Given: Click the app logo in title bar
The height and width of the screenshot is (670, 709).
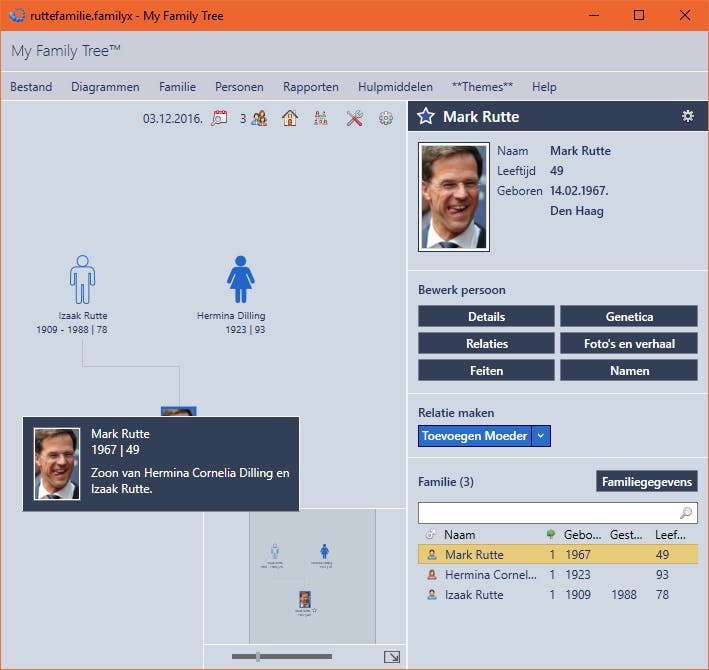Looking at the screenshot, I should coord(17,15).
